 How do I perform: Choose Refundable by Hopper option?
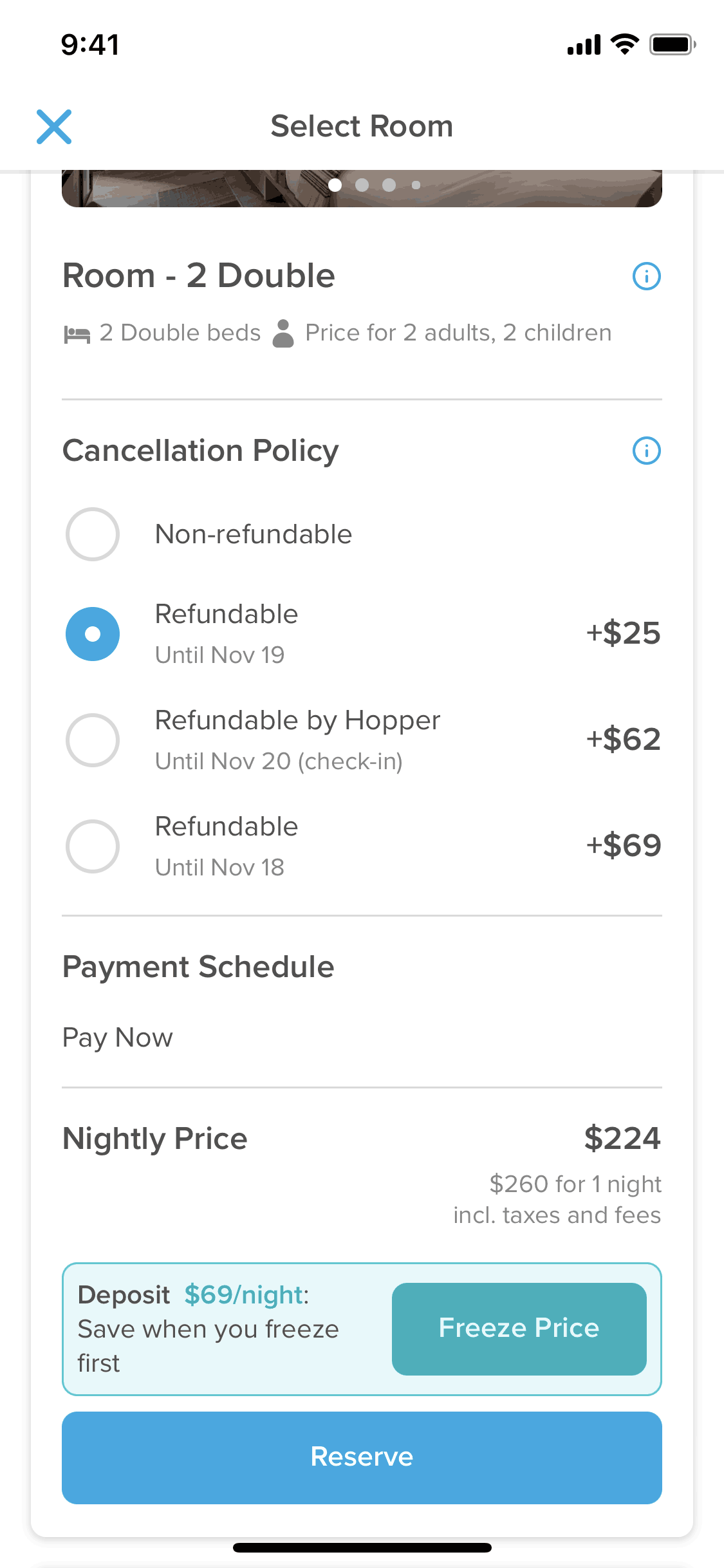(x=93, y=740)
